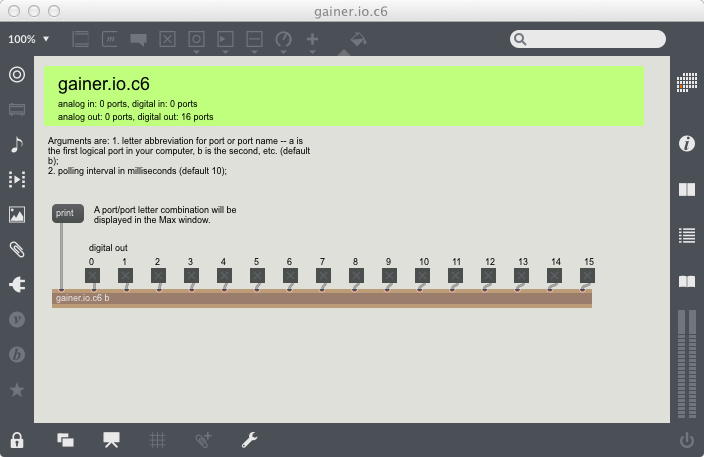Toggle the grid display icon

157,440
